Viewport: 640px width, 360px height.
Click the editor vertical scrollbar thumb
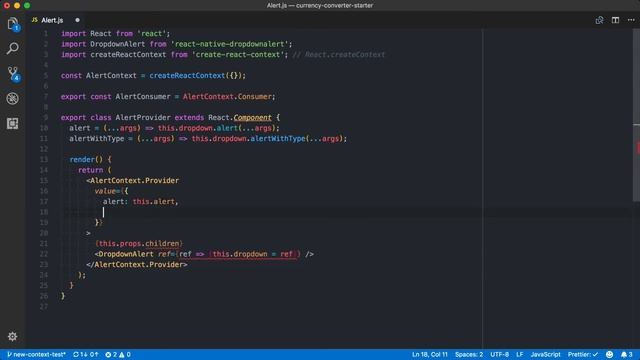636,114
